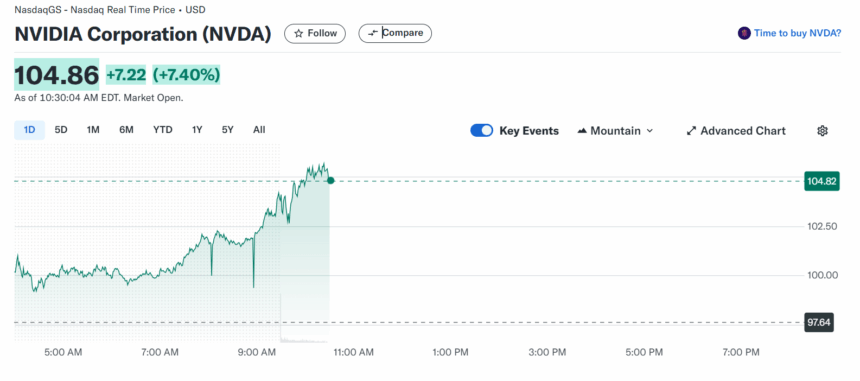This screenshot has width=860, height=381.
Task: Click the 100.00 y-axis label
Action: coord(822,275)
